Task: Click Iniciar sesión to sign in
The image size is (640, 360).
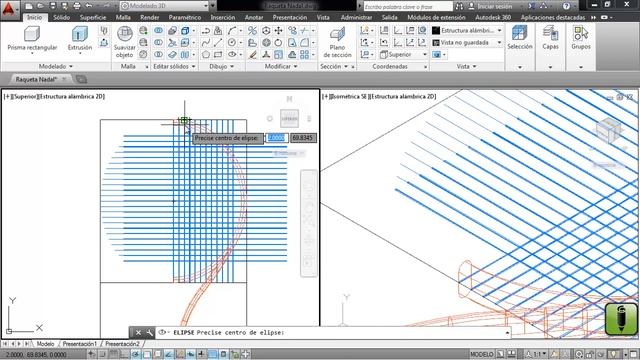Action: tap(490, 6)
